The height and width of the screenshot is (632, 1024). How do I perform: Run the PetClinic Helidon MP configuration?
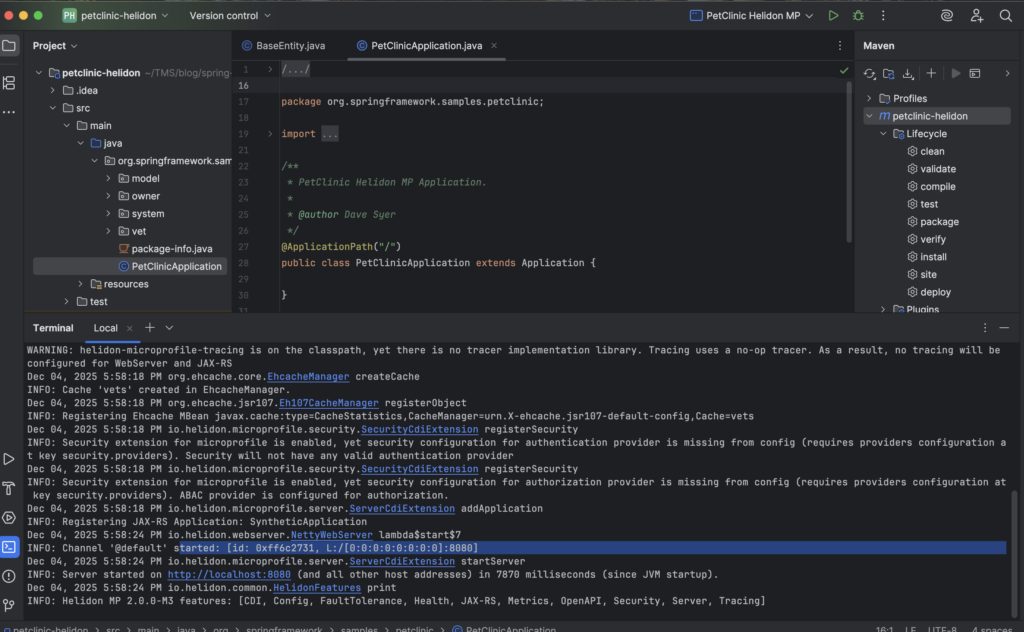[833, 16]
